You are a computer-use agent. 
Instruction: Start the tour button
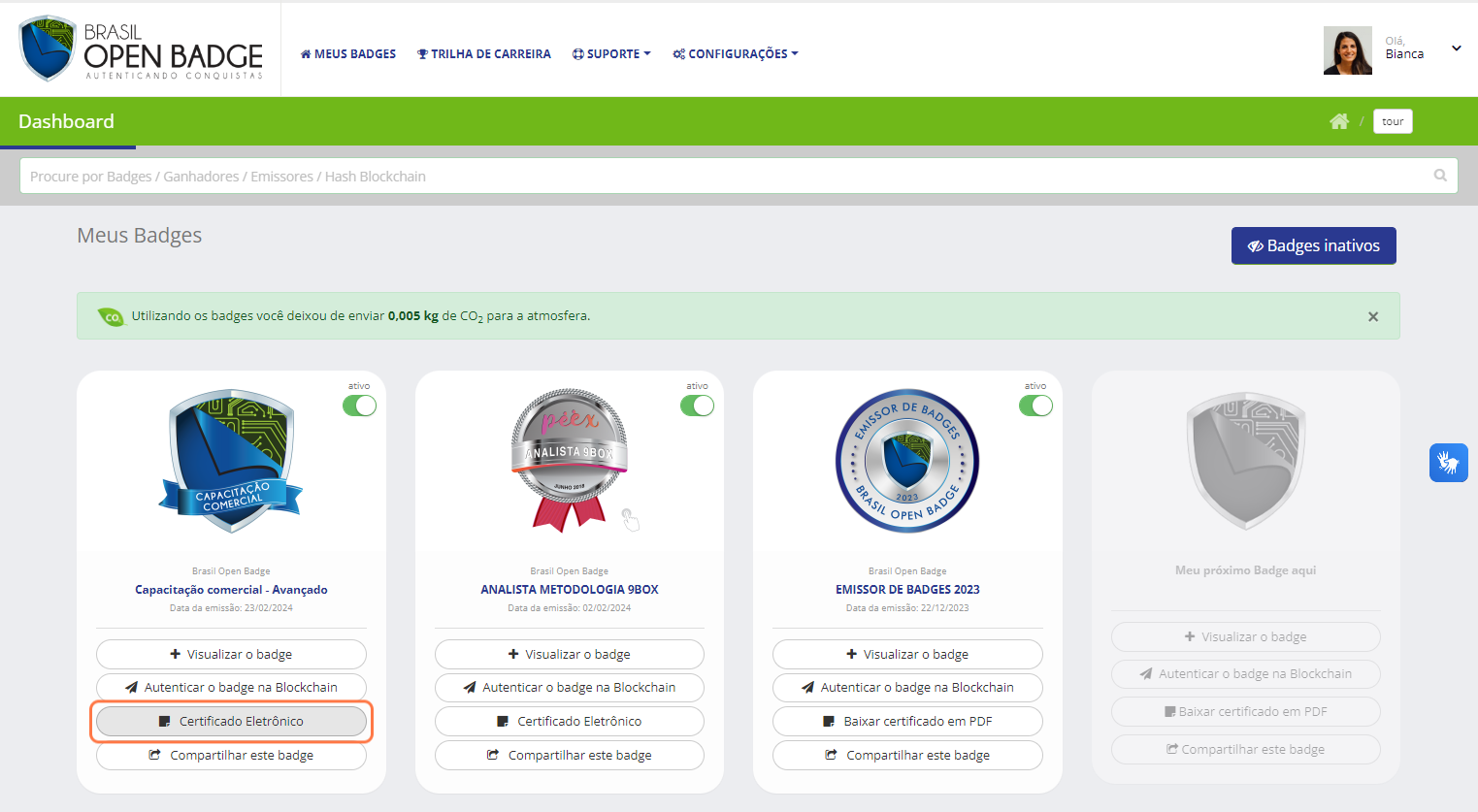click(1393, 121)
